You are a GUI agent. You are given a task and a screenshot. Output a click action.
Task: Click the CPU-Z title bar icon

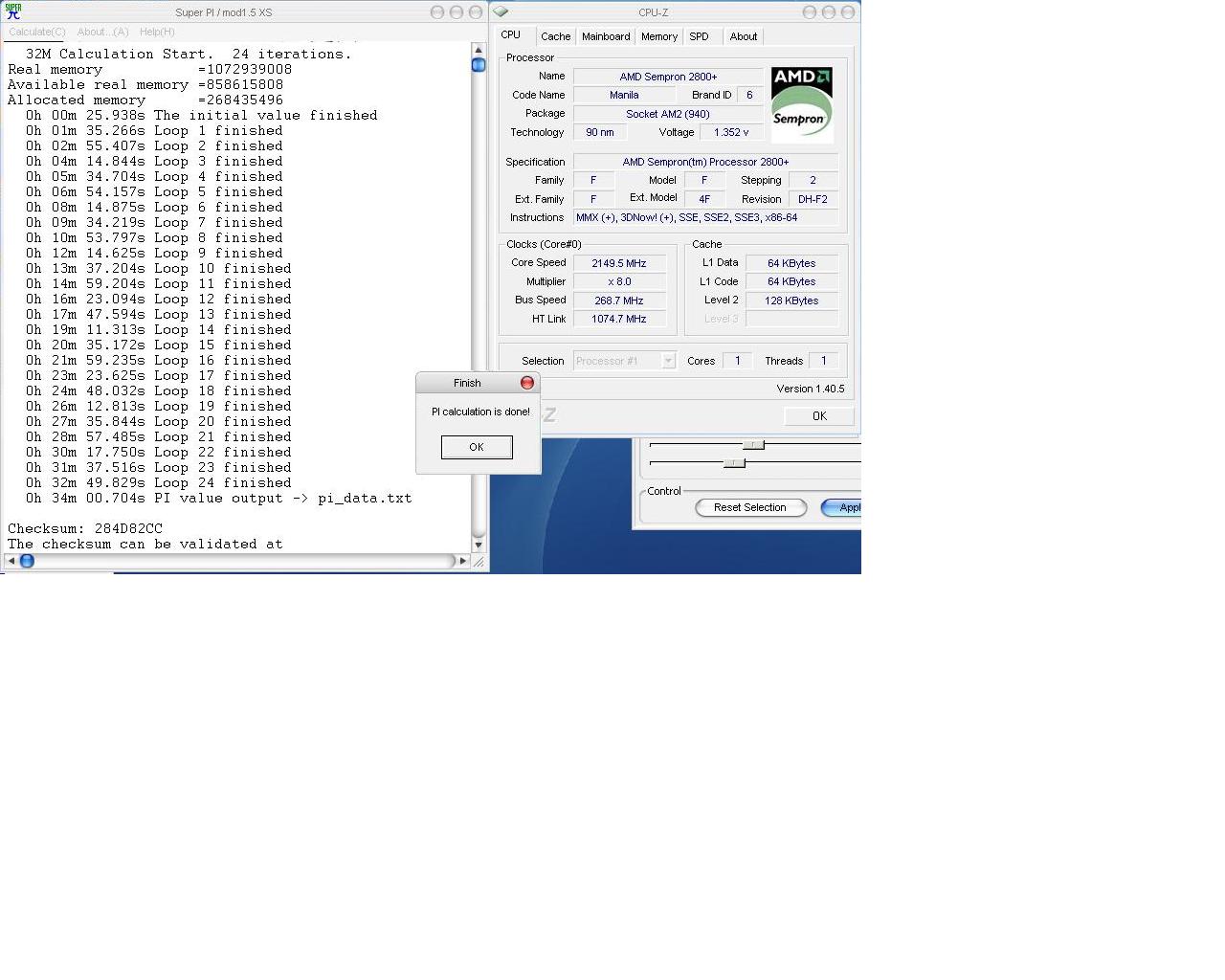pyautogui.click(x=501, y=11)
